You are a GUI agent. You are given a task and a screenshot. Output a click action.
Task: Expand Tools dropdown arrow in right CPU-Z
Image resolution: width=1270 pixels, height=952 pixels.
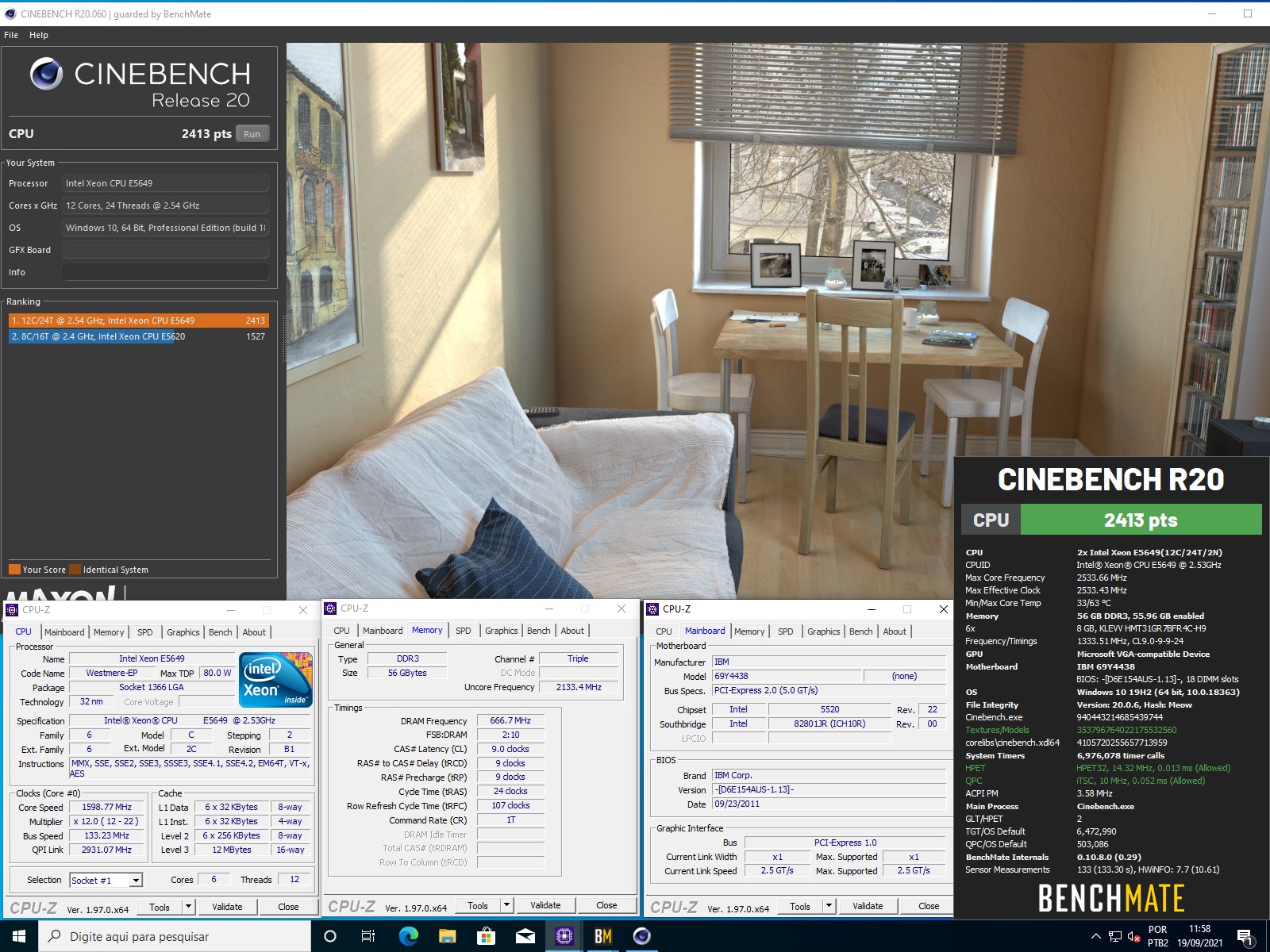click(829, 906)
